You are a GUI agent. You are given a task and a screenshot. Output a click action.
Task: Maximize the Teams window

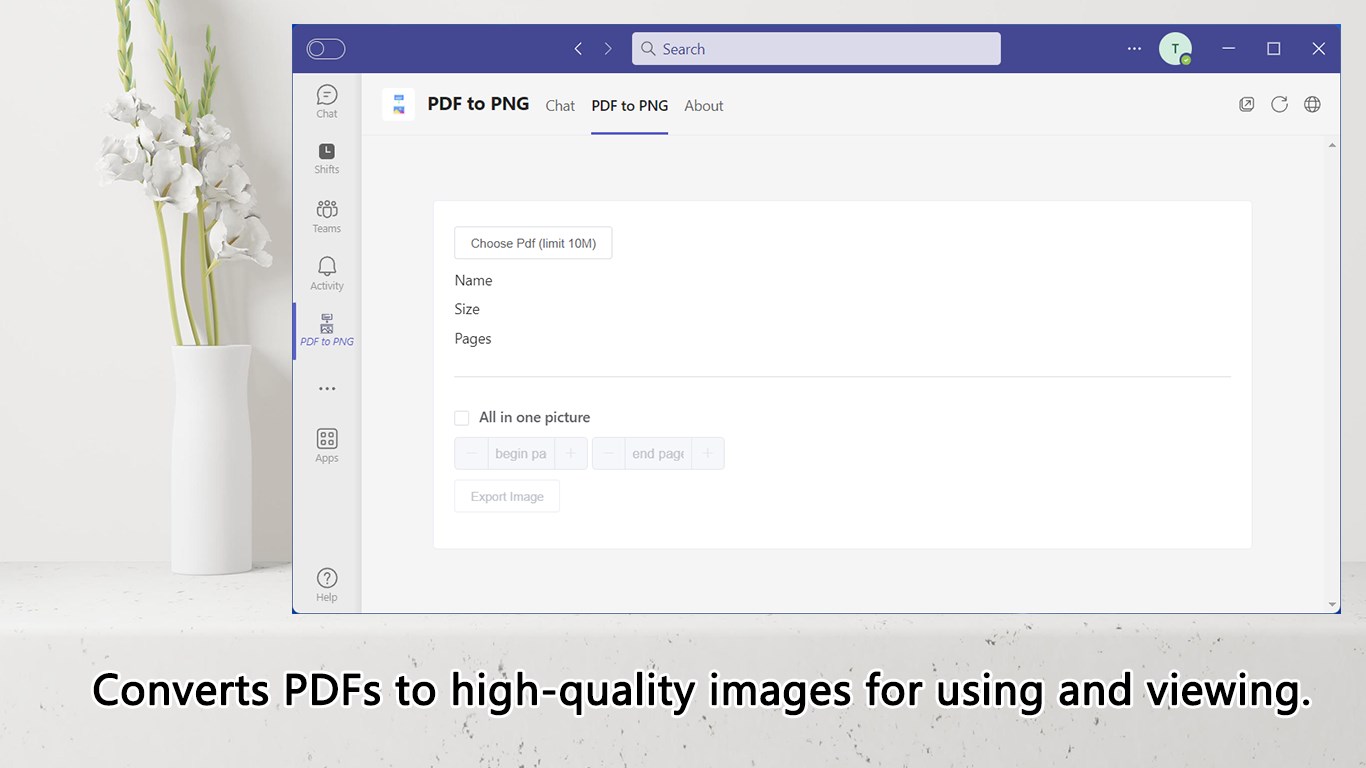click(x=1274, y=48)
